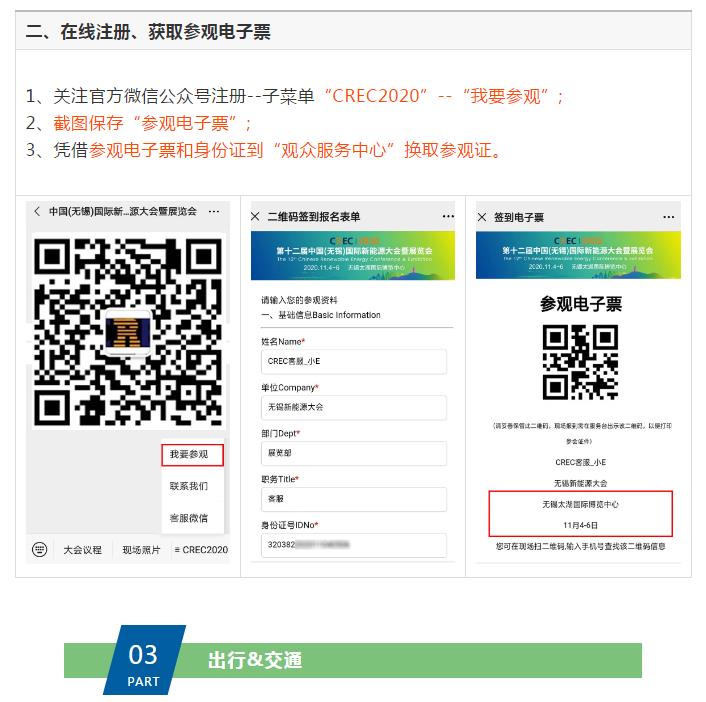The height and width of the screenshot is (702, 706).
Task: Close the 签到电子票 page using X icon
Action: (x=481, y=217)
